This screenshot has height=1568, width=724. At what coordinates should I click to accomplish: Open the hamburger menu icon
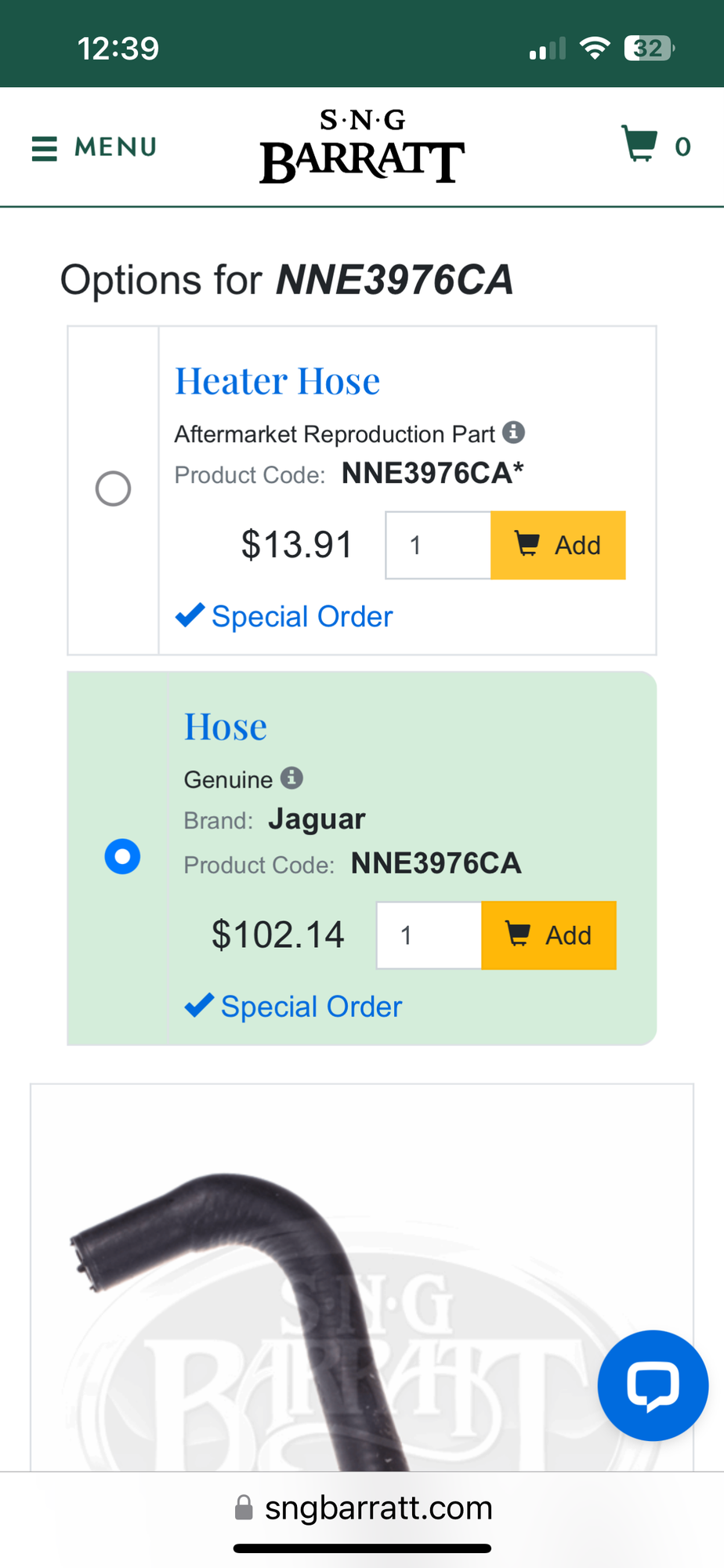45,148
